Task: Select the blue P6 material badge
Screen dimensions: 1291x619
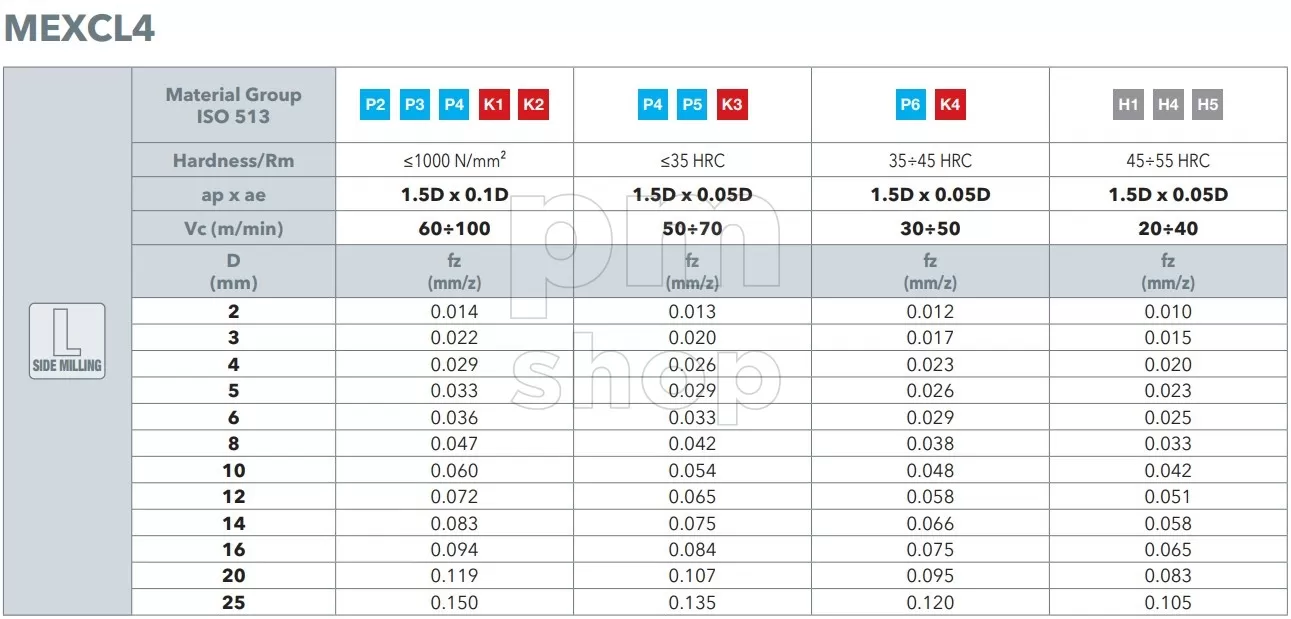Action: (910, 104)
